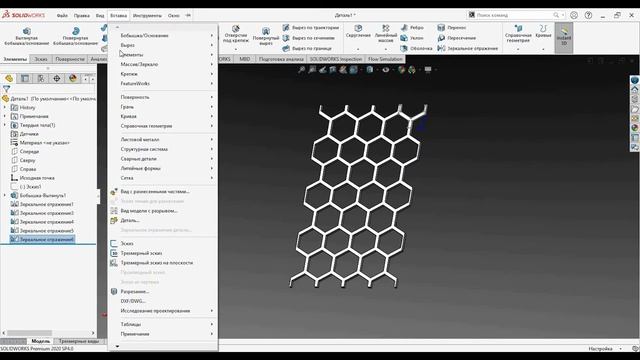Image resolution: width=640 pixels, height=360 pixels.
Task: Select the Ребро rib tool
Action: click(x=412, y=28)
